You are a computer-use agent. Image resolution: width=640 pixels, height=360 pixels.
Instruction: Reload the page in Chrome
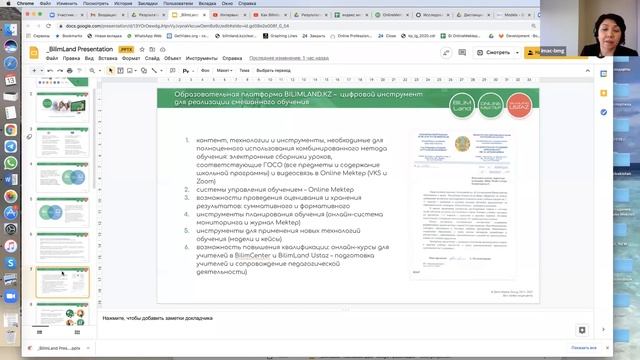pyautogui.click(x=48, y=26)
